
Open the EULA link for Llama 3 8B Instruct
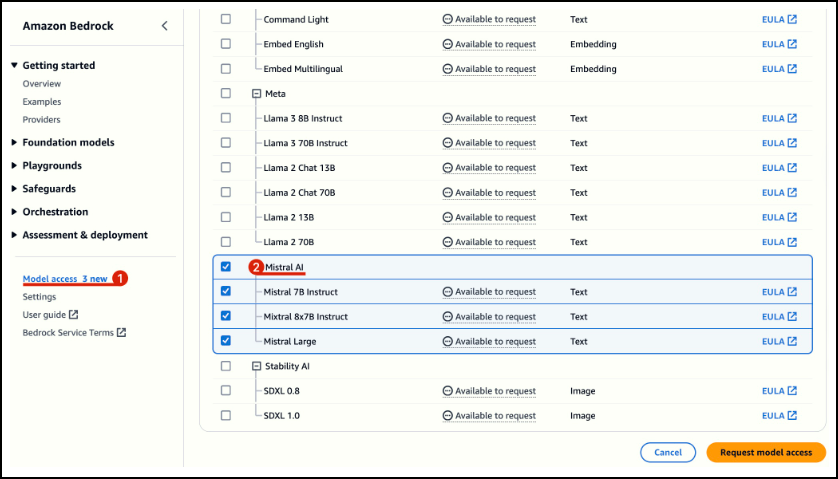coord(779,118)
